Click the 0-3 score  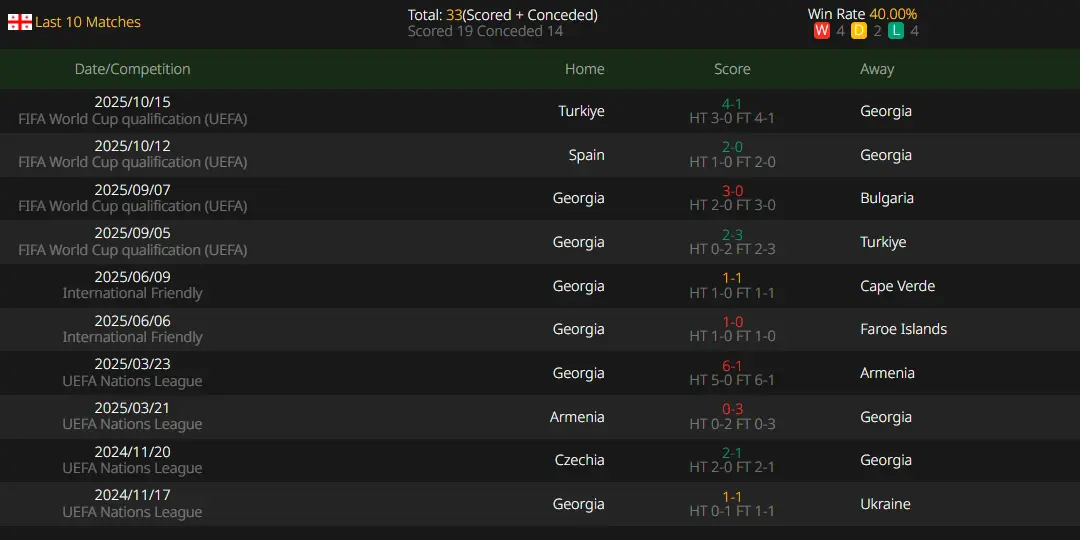[x=732, y=409]
